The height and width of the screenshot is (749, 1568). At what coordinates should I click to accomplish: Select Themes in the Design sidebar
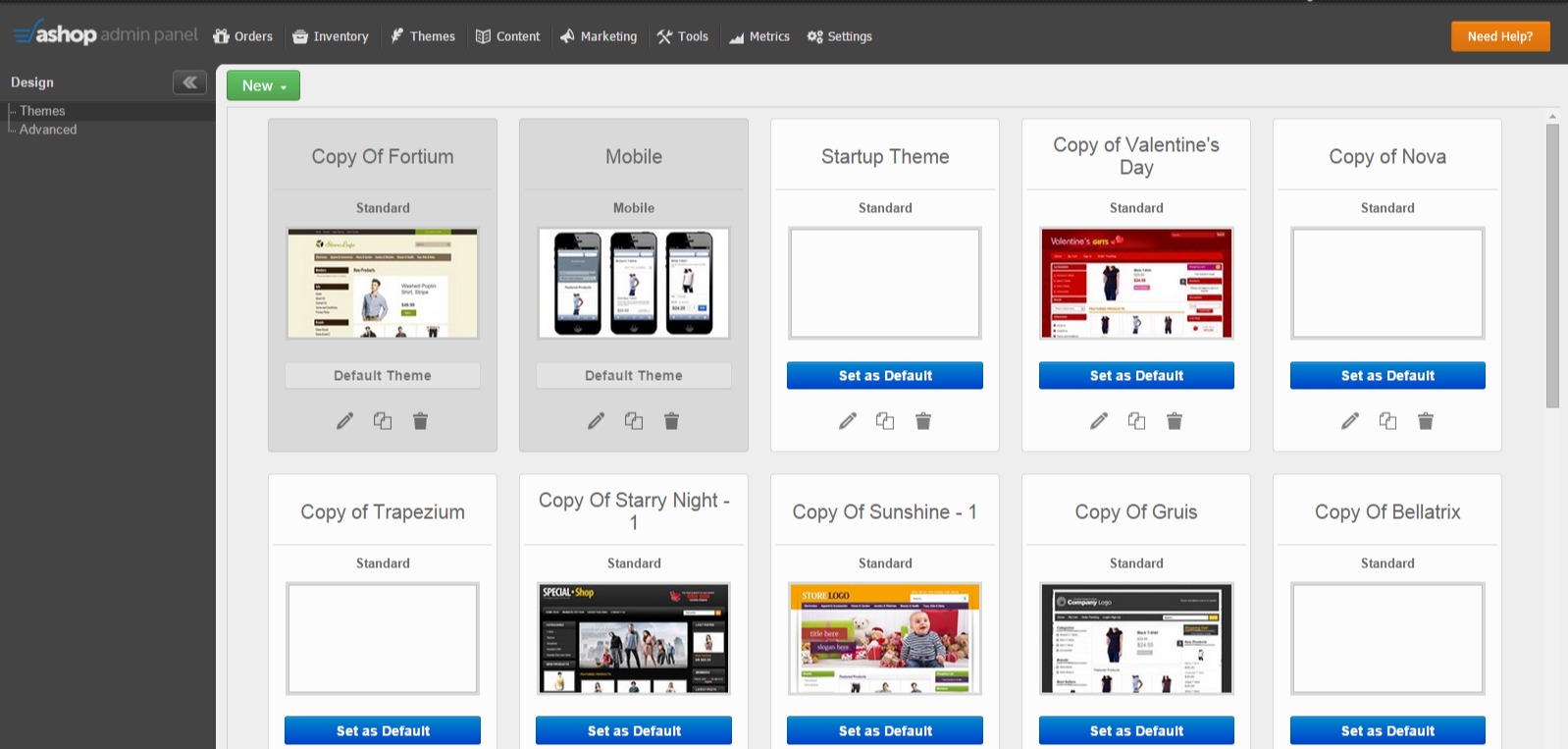click(x=42, y=111)
